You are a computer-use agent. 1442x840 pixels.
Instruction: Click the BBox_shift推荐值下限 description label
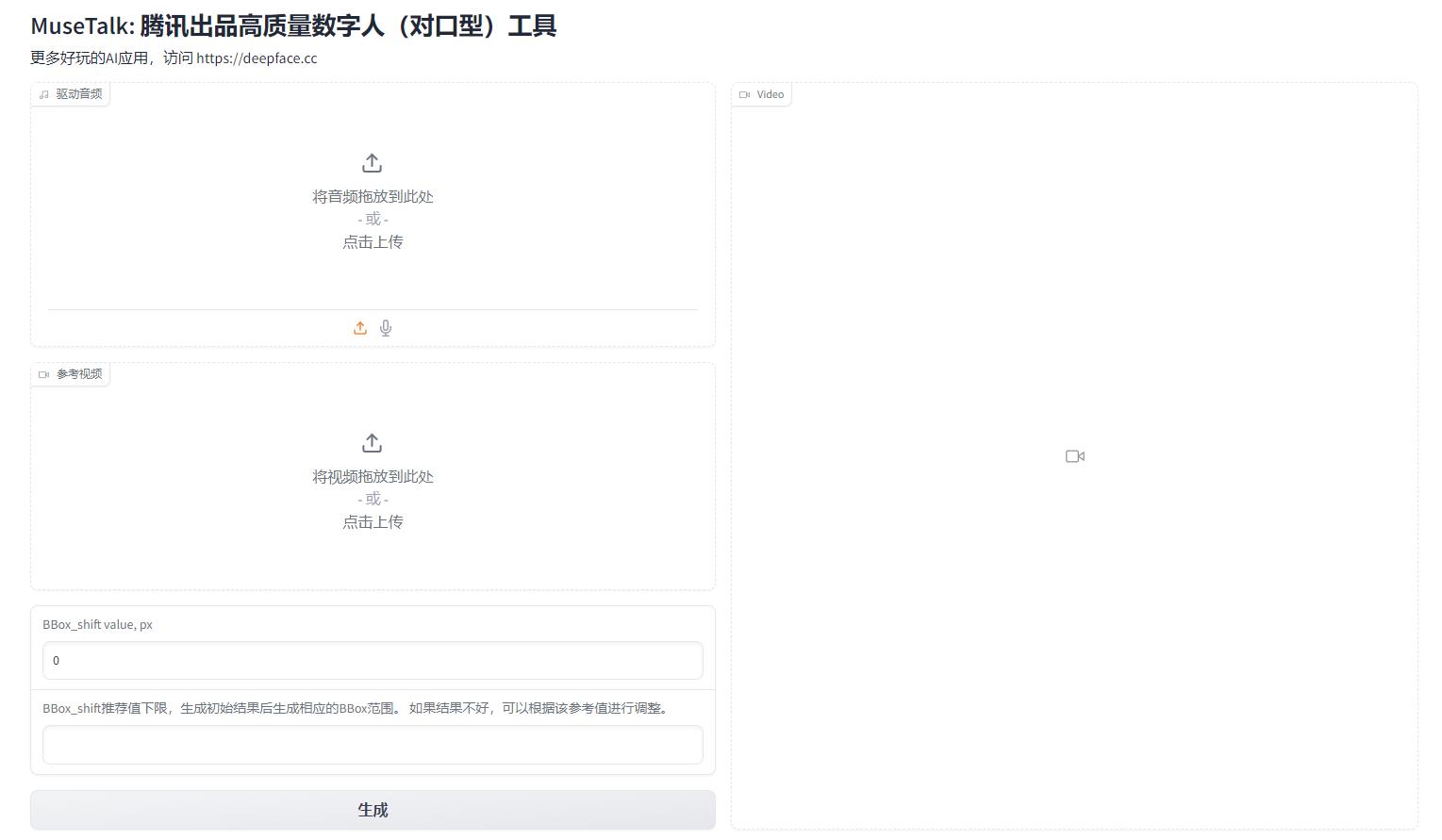pos(358,708)
